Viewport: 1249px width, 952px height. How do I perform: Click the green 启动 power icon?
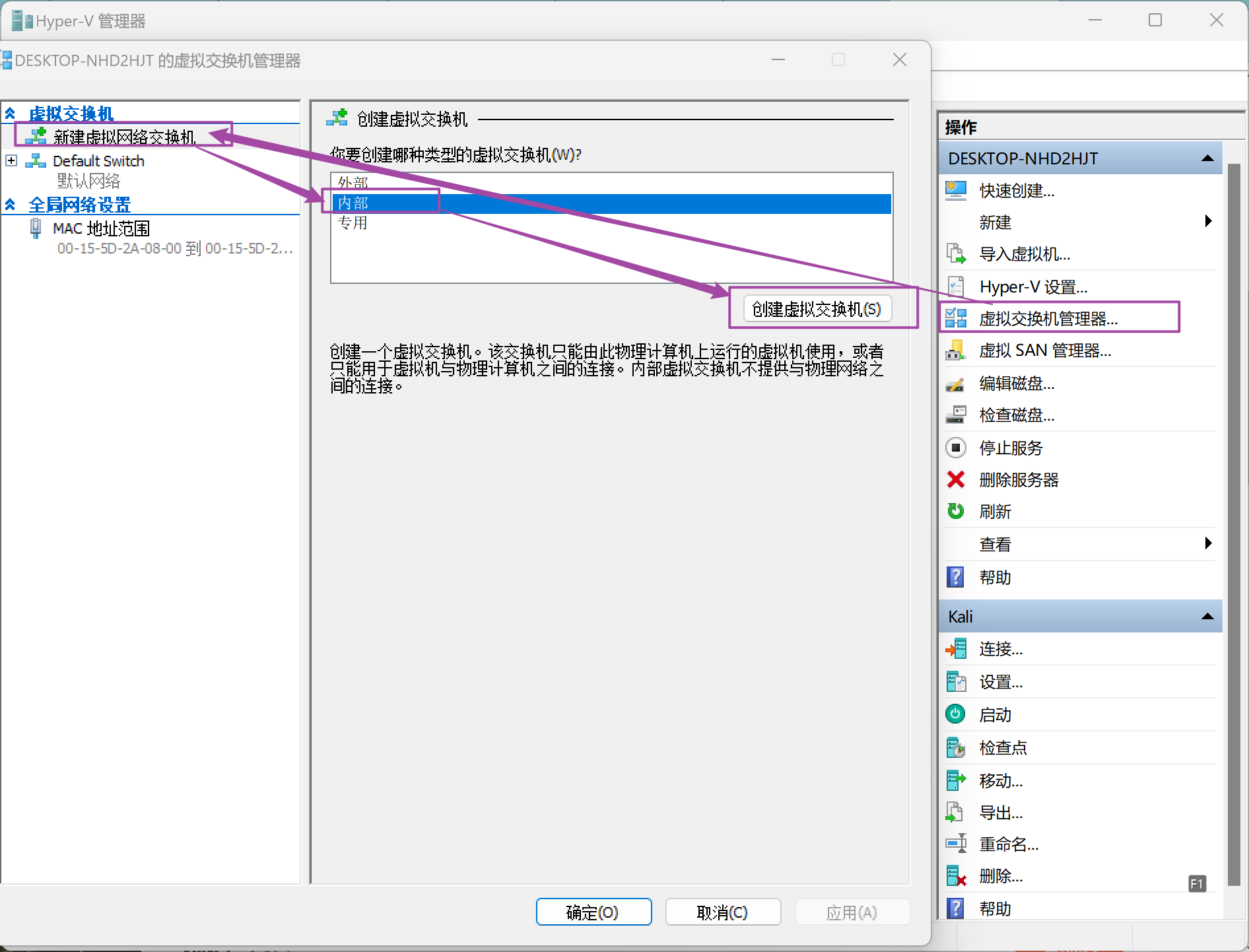pyautogui.click(x=956, y=714)
